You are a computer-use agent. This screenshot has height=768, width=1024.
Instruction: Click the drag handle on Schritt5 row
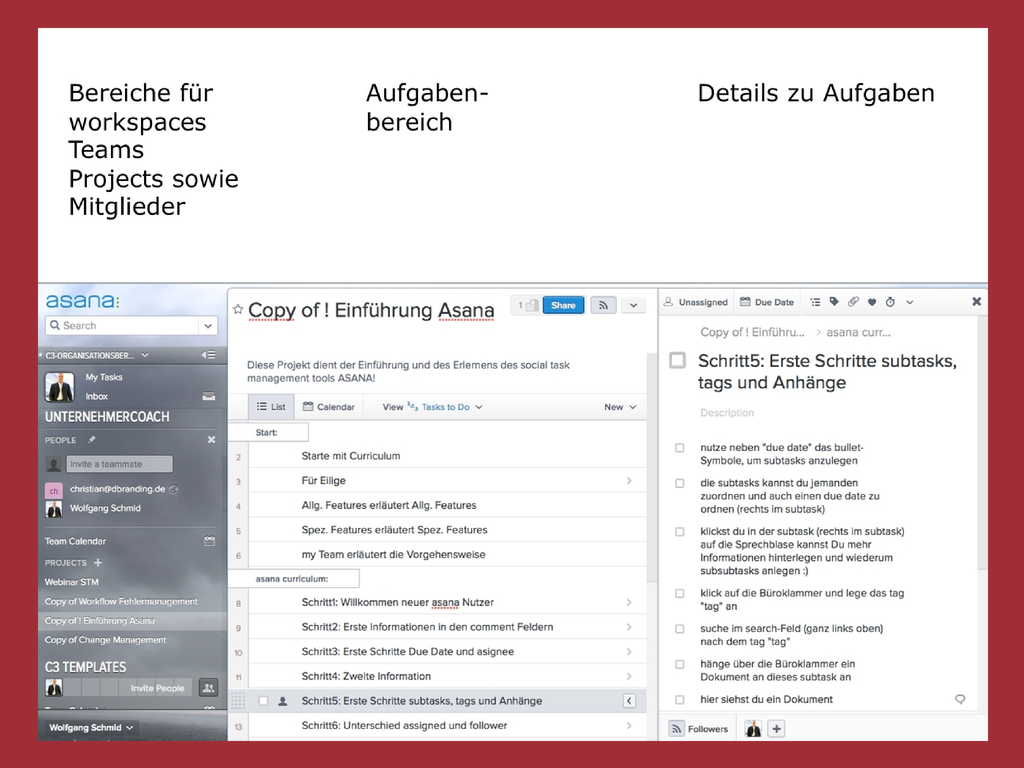[x=238, y=701]
